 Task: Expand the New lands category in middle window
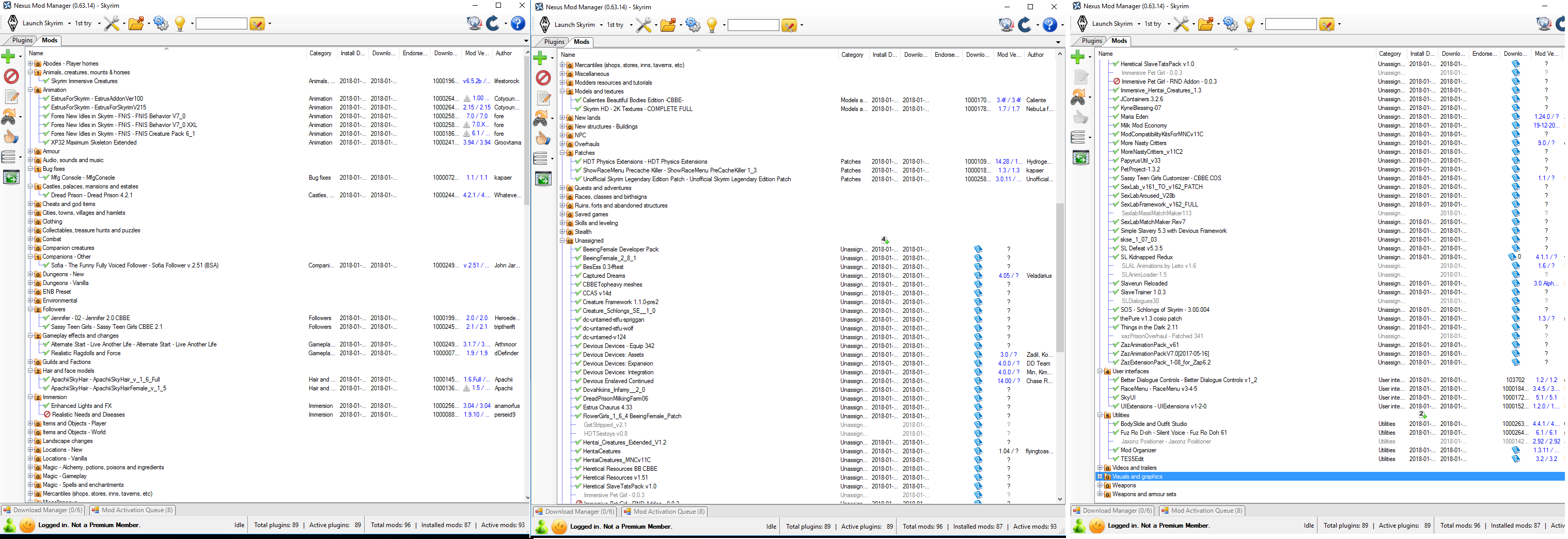pos(562,118)
